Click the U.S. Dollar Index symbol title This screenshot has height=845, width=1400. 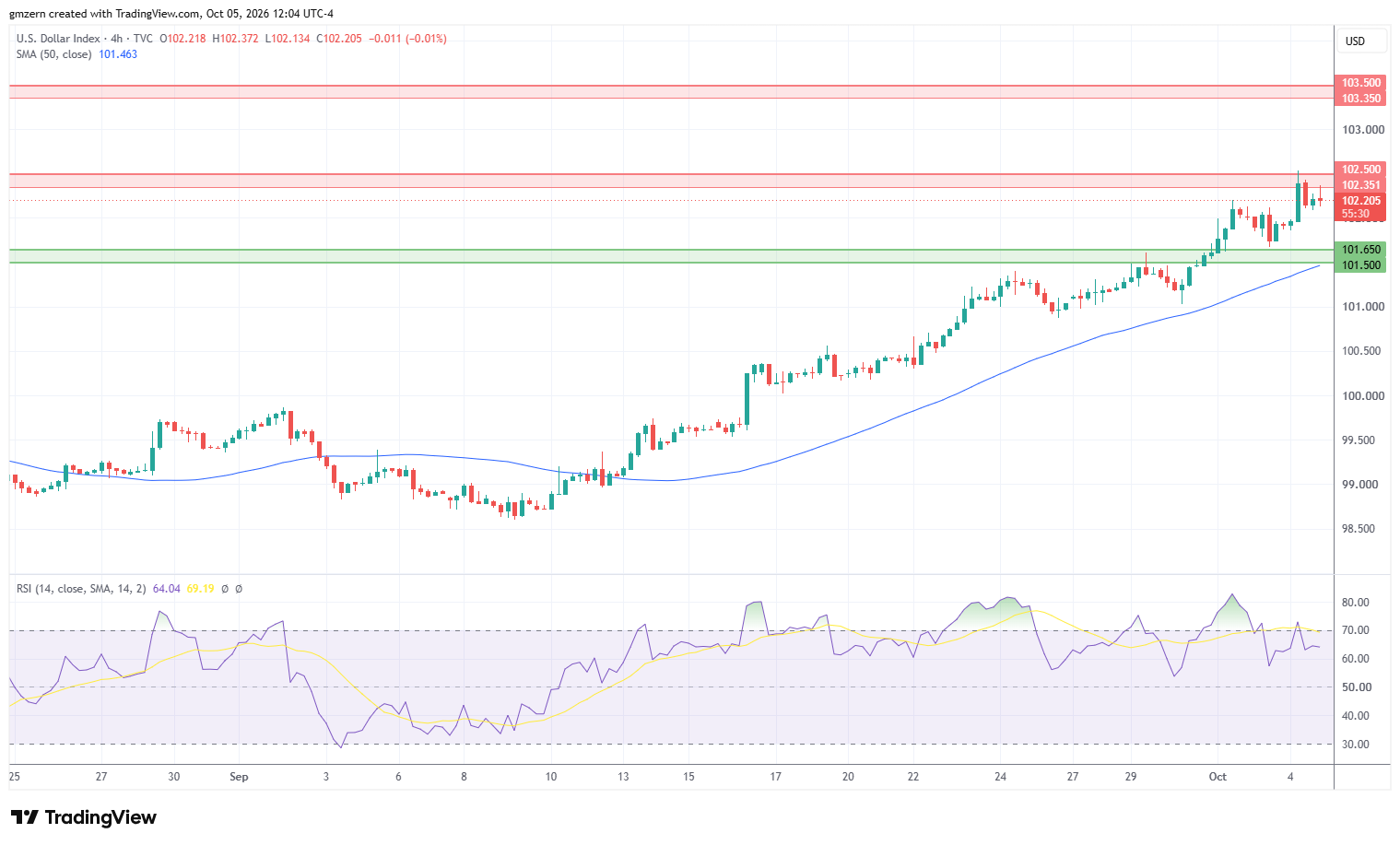pos(58,39)
